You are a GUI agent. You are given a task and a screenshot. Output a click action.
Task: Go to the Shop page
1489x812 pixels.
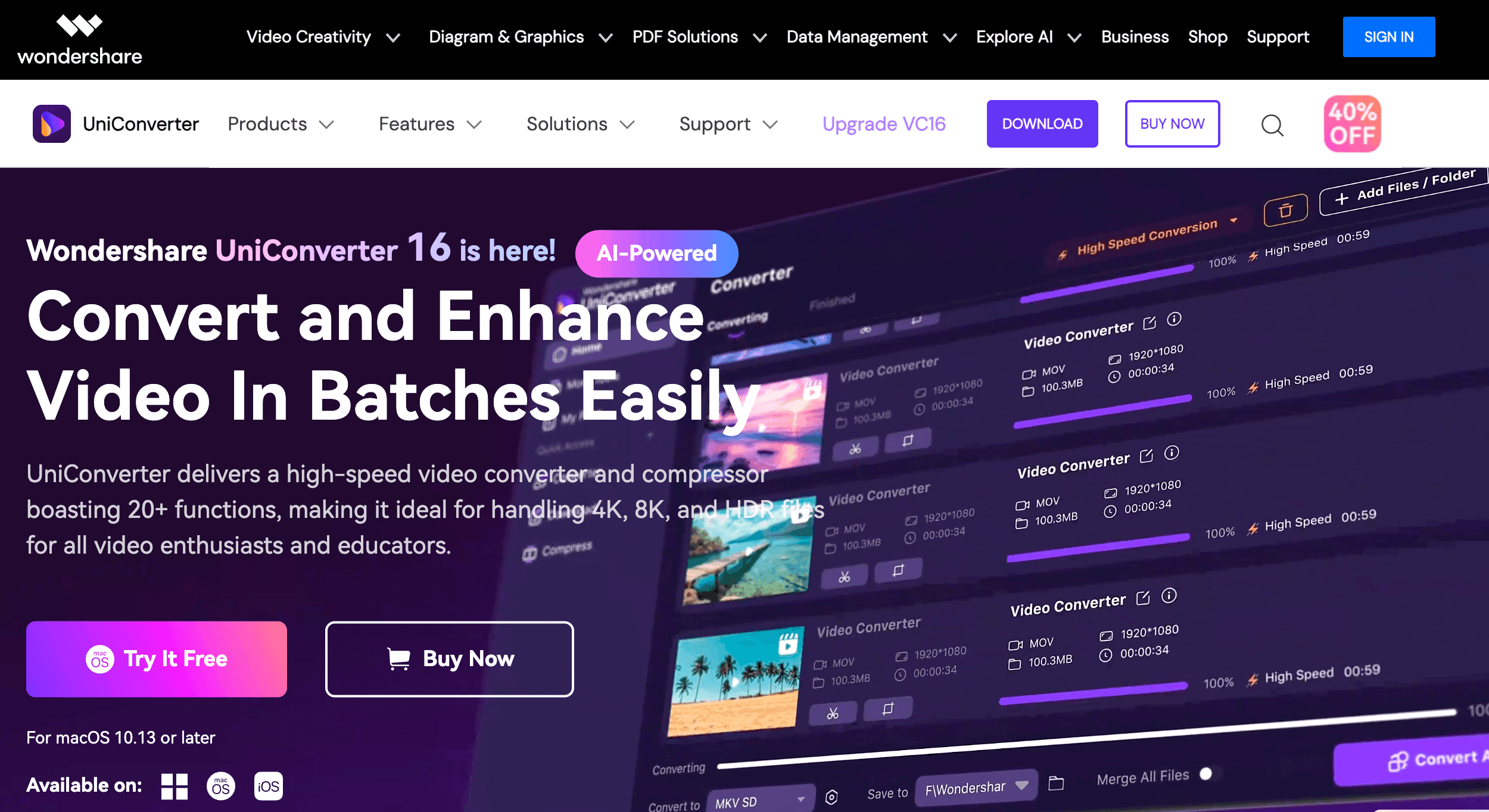pos(1207,37)
